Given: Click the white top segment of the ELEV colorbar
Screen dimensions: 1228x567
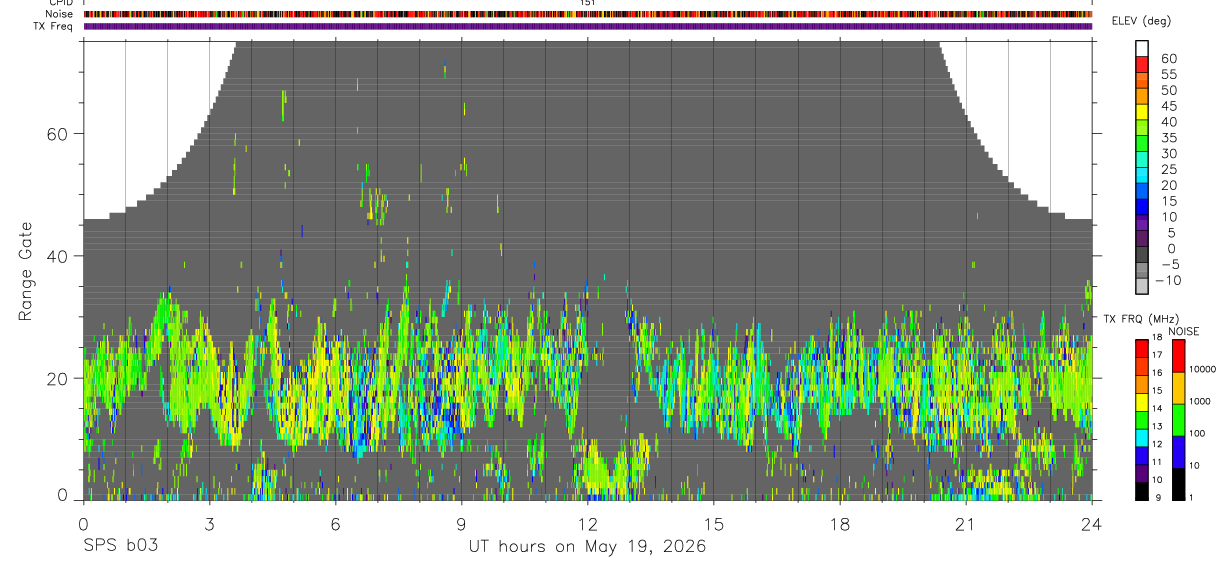Looking at the screenshot, I should (1143, 48).
